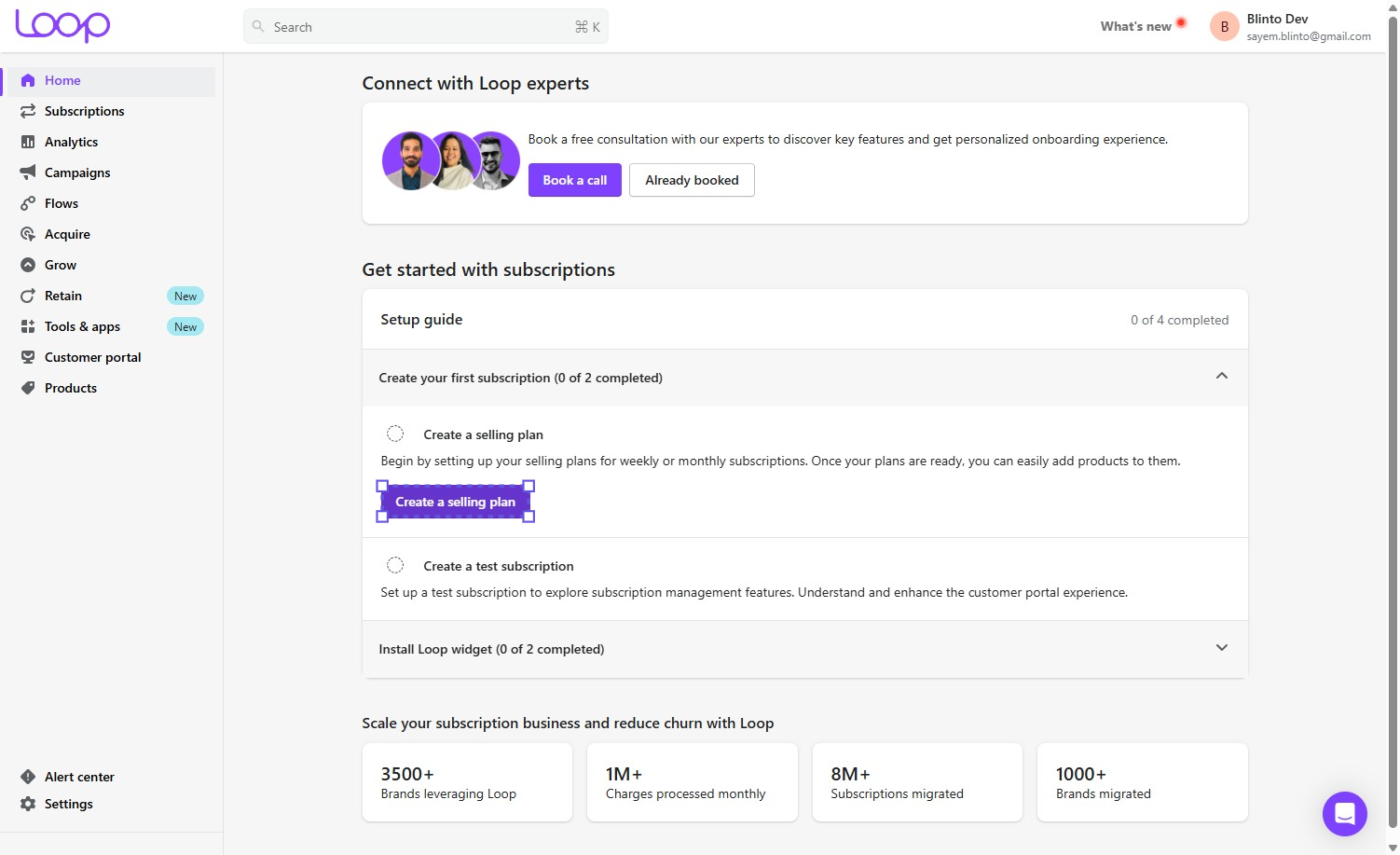The width and height of the screenshot is (1400, 855).
Task: Open the Subscriptions sidebar icon
Action: click(28, 111)
